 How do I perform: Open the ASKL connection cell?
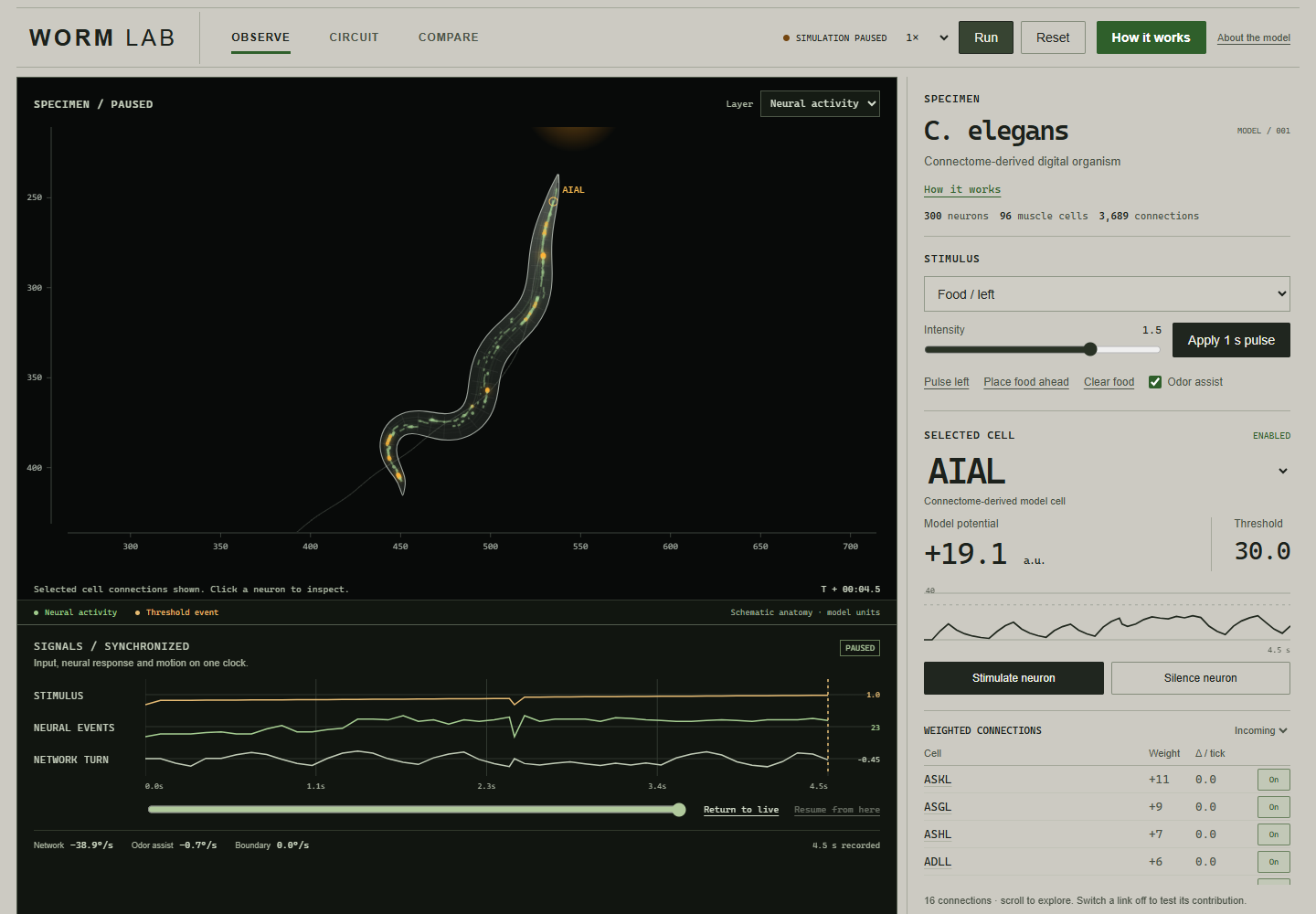(x=938, y=780)
